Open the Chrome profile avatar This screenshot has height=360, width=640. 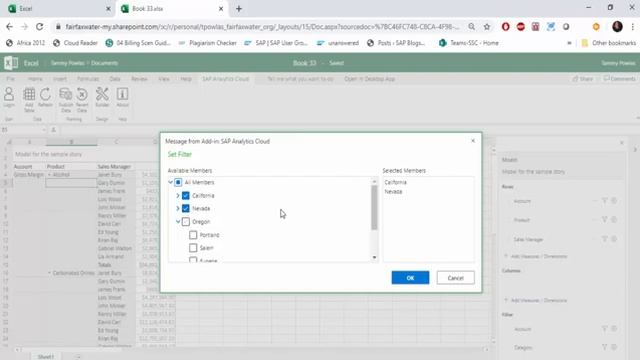617,27
